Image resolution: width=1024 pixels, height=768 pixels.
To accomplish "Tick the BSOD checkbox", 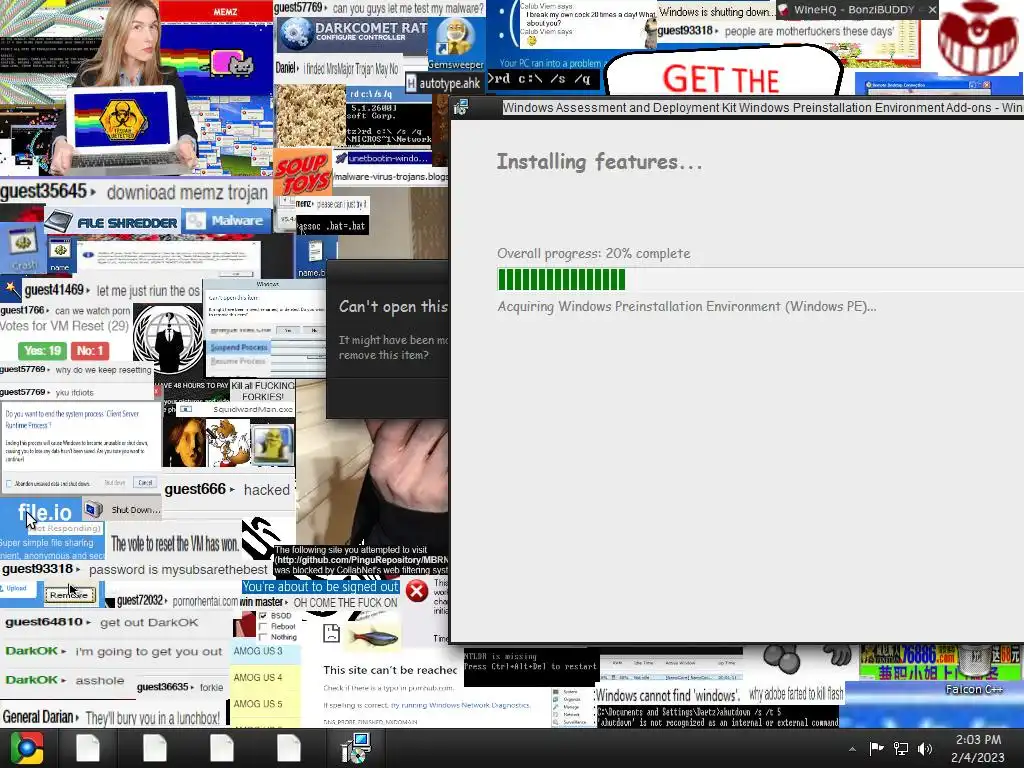I will click(263, 616).
